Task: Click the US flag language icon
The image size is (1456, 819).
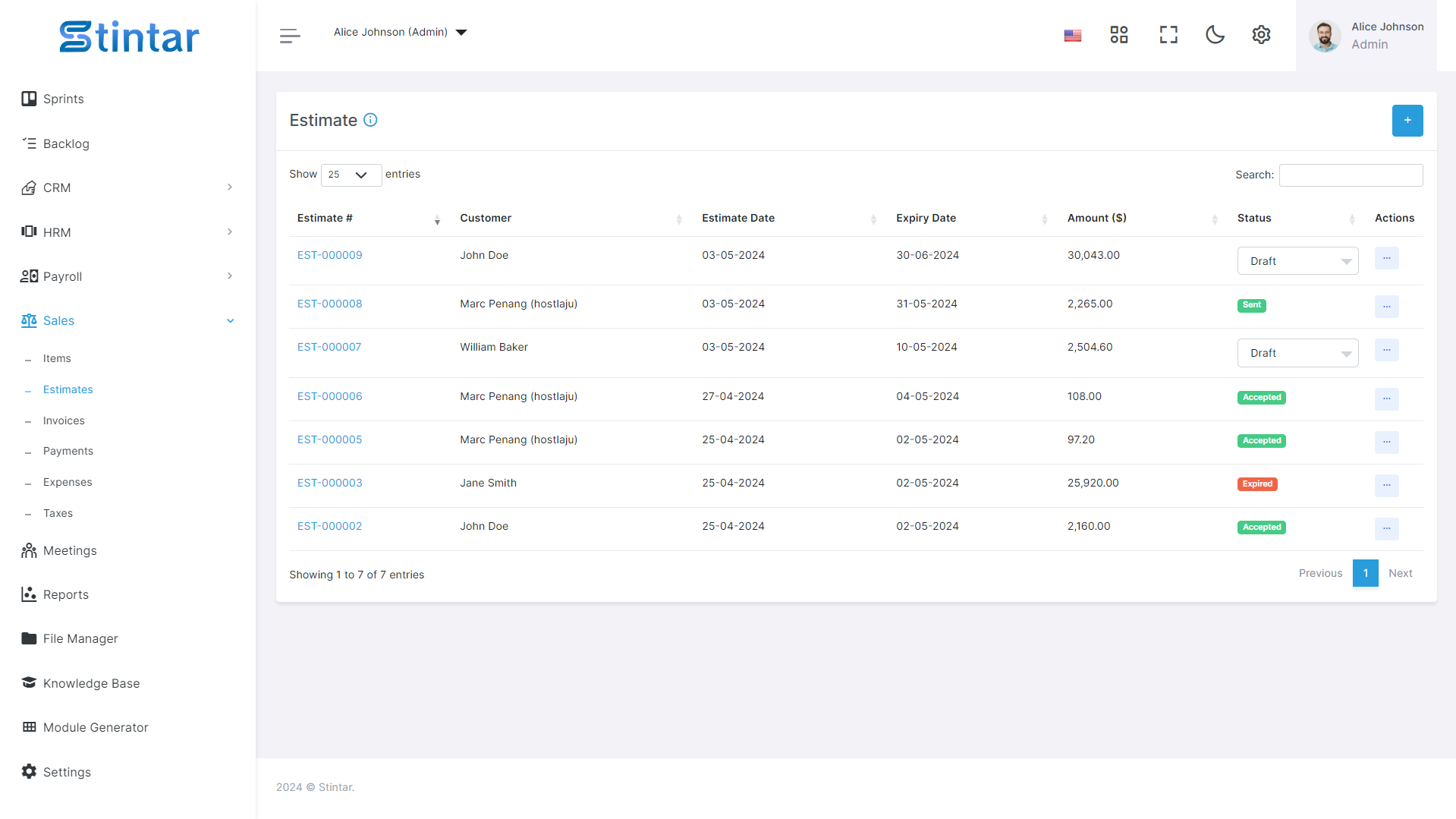Action: [1073, 36]
